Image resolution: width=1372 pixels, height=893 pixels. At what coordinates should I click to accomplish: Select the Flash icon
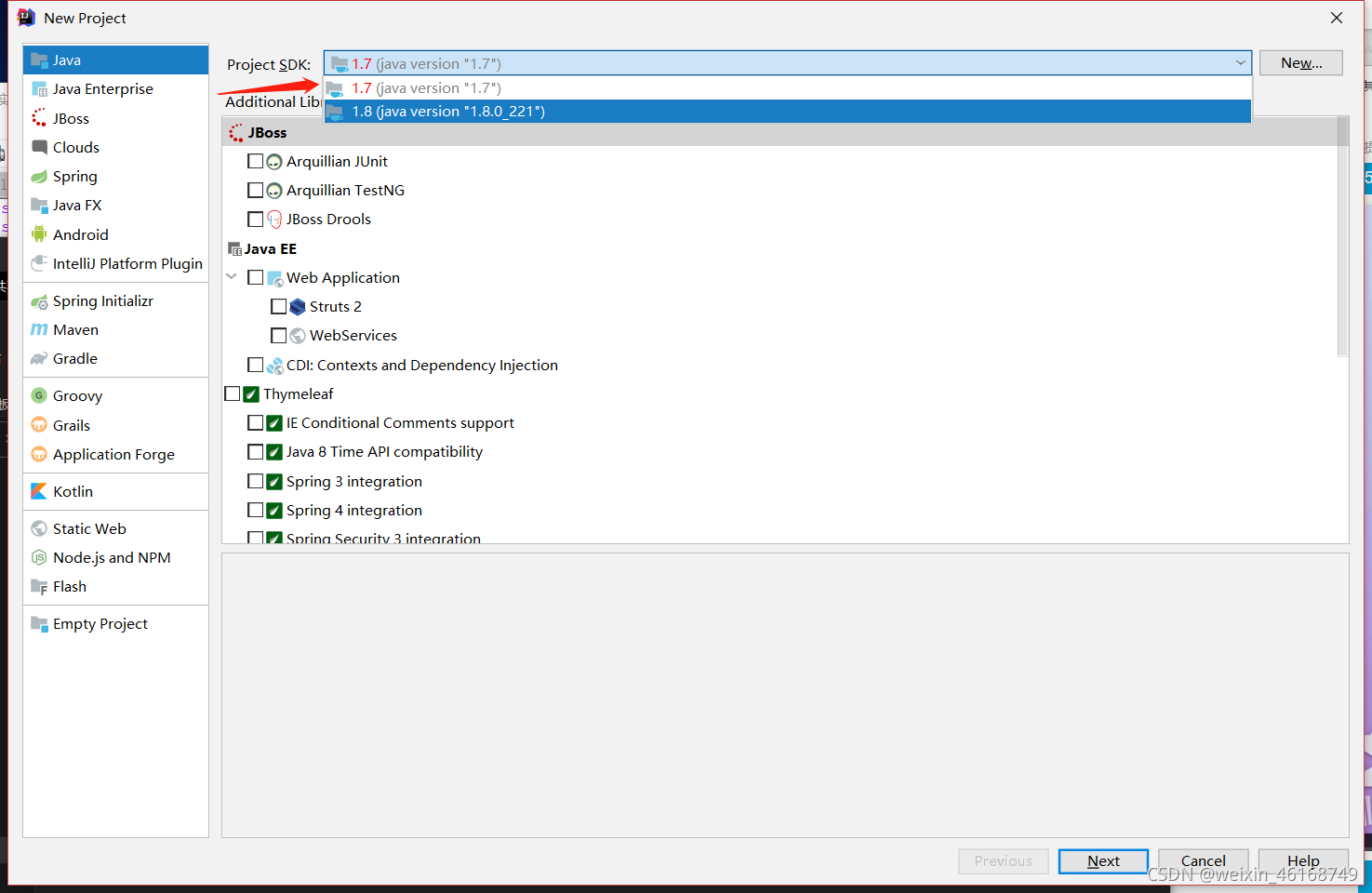pyautogui.click(x=39, y=587)
